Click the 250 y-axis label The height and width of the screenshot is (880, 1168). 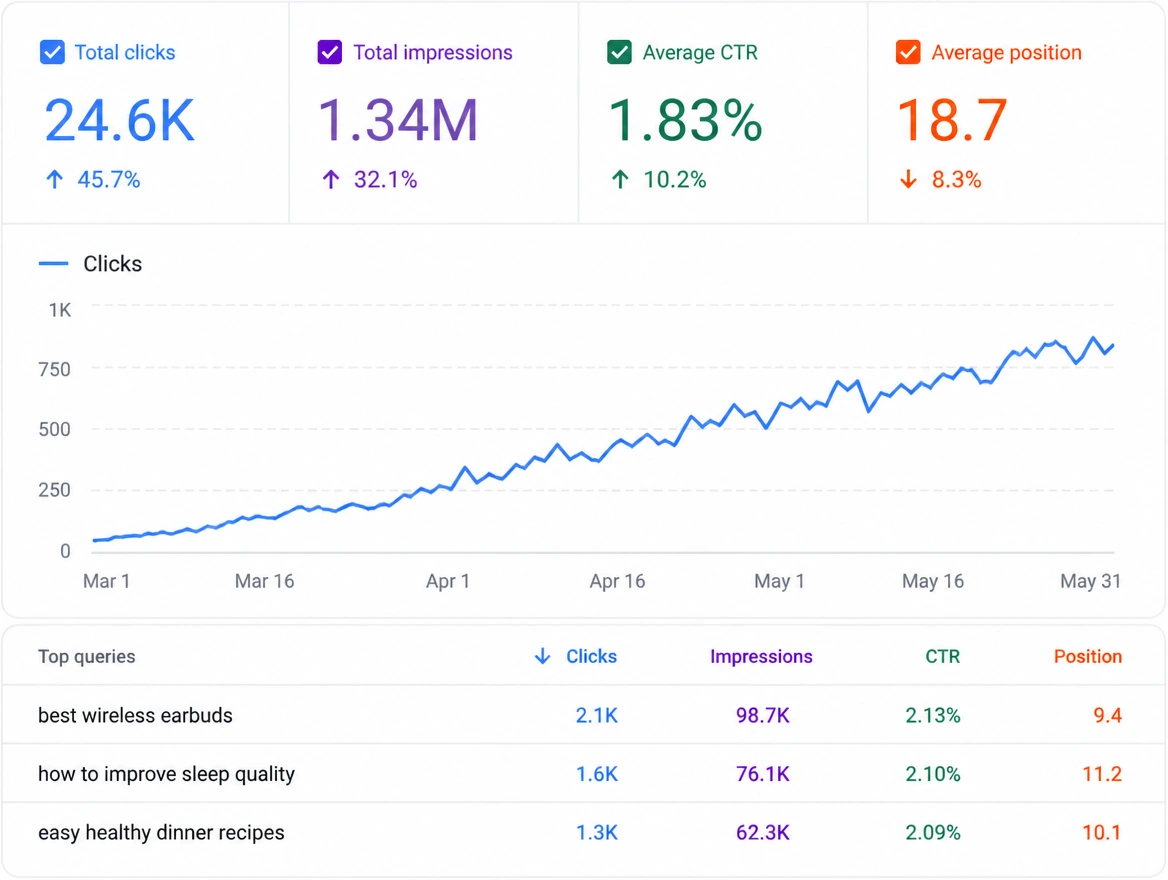coord(54,490)
